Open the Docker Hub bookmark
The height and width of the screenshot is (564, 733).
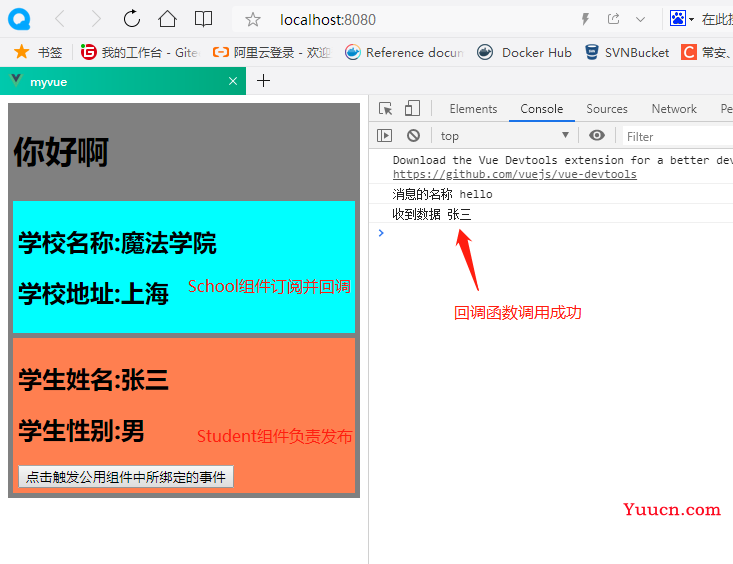point(525,52)
